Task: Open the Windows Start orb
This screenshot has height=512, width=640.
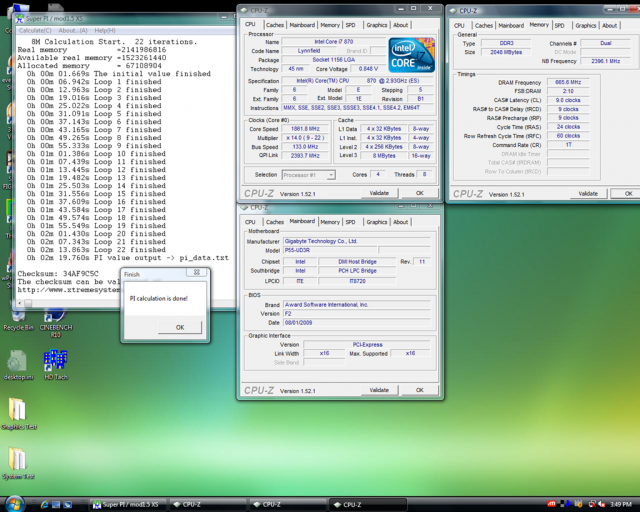Action: [15, 504]
